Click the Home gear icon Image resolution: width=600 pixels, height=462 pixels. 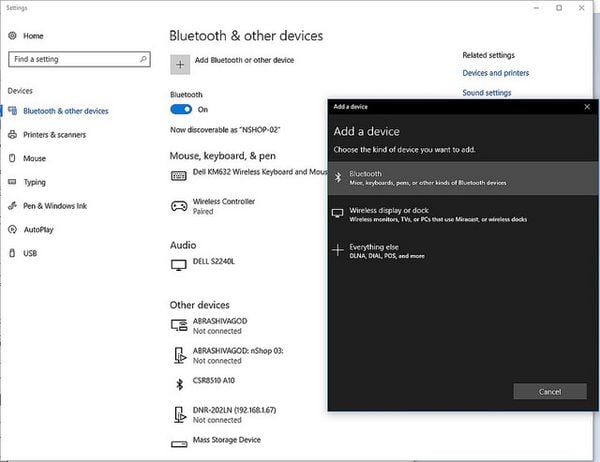tap(12, 36)
